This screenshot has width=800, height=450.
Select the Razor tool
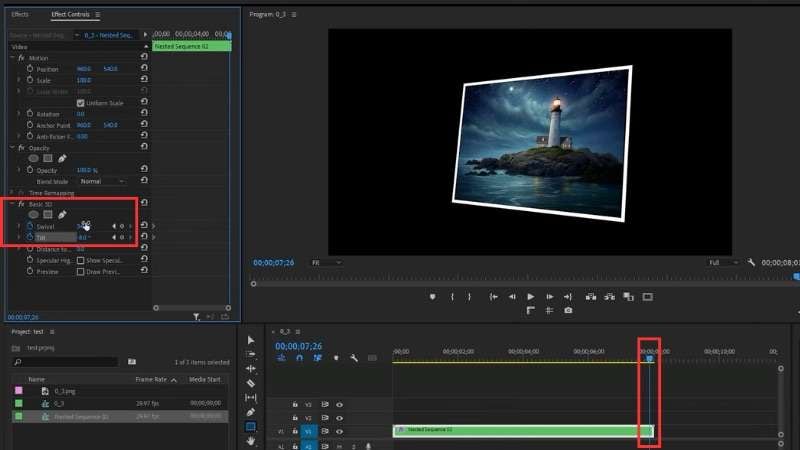tap(251, 383)
